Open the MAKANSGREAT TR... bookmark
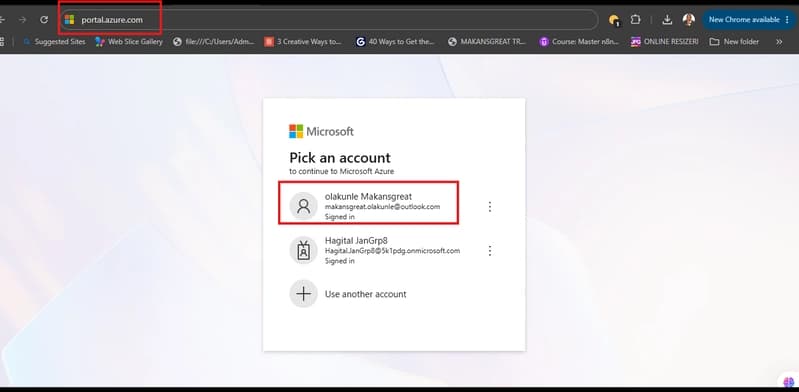This screenshot has width=799, height=392. click(x=487, y=42)
